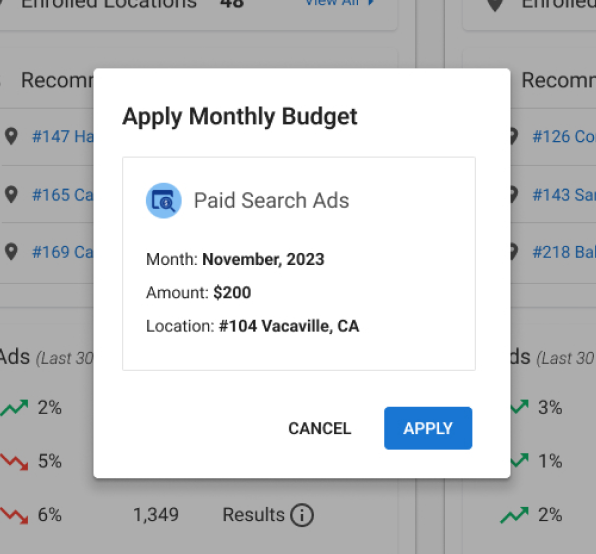Viewport: 596px width, 554px height.
Task: Click the Paid Search Ads icon
Action: pyautogui.click(x=164, y=201)
